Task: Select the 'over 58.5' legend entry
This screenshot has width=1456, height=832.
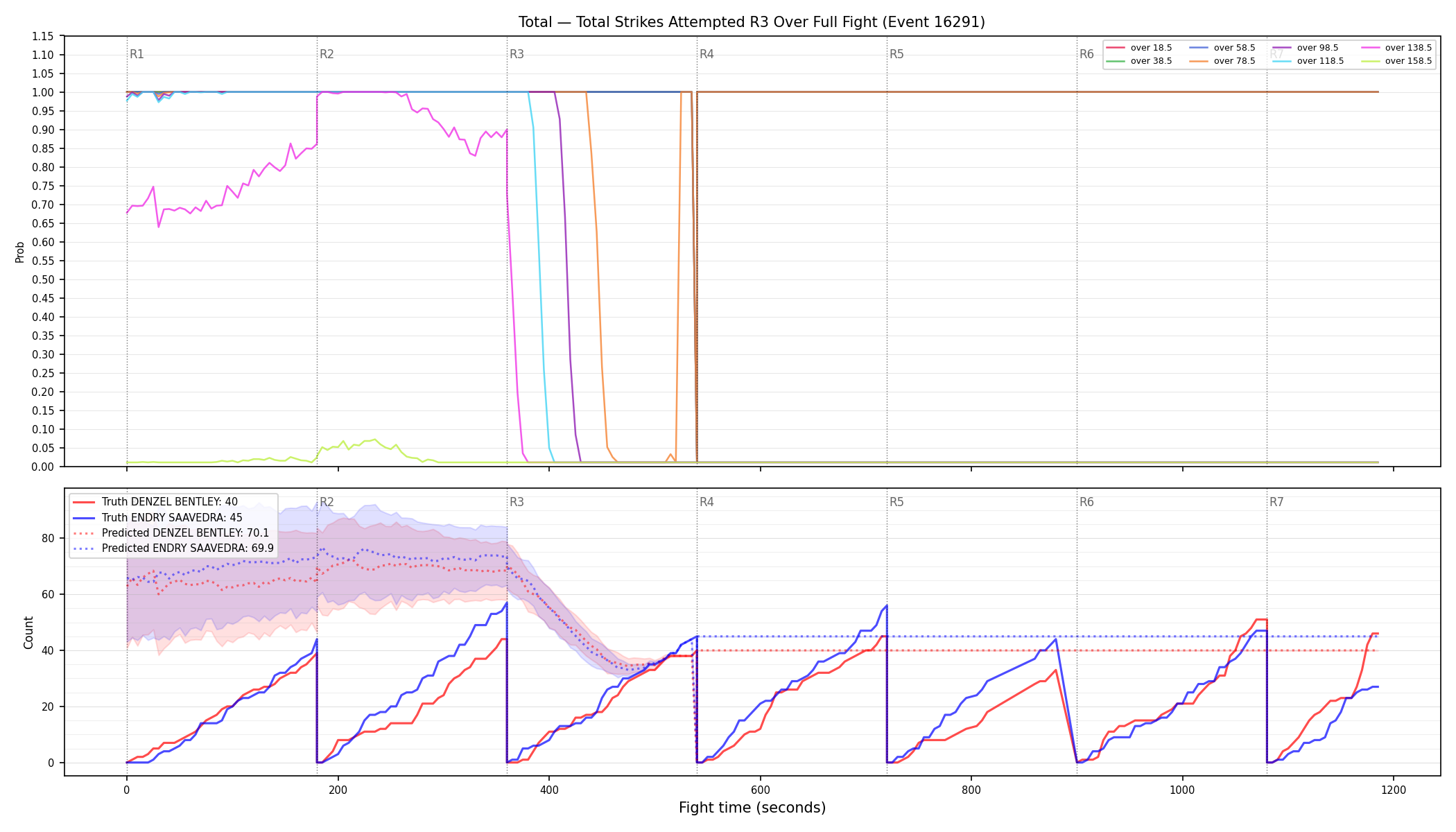Action: click(x=1222, y=48)
